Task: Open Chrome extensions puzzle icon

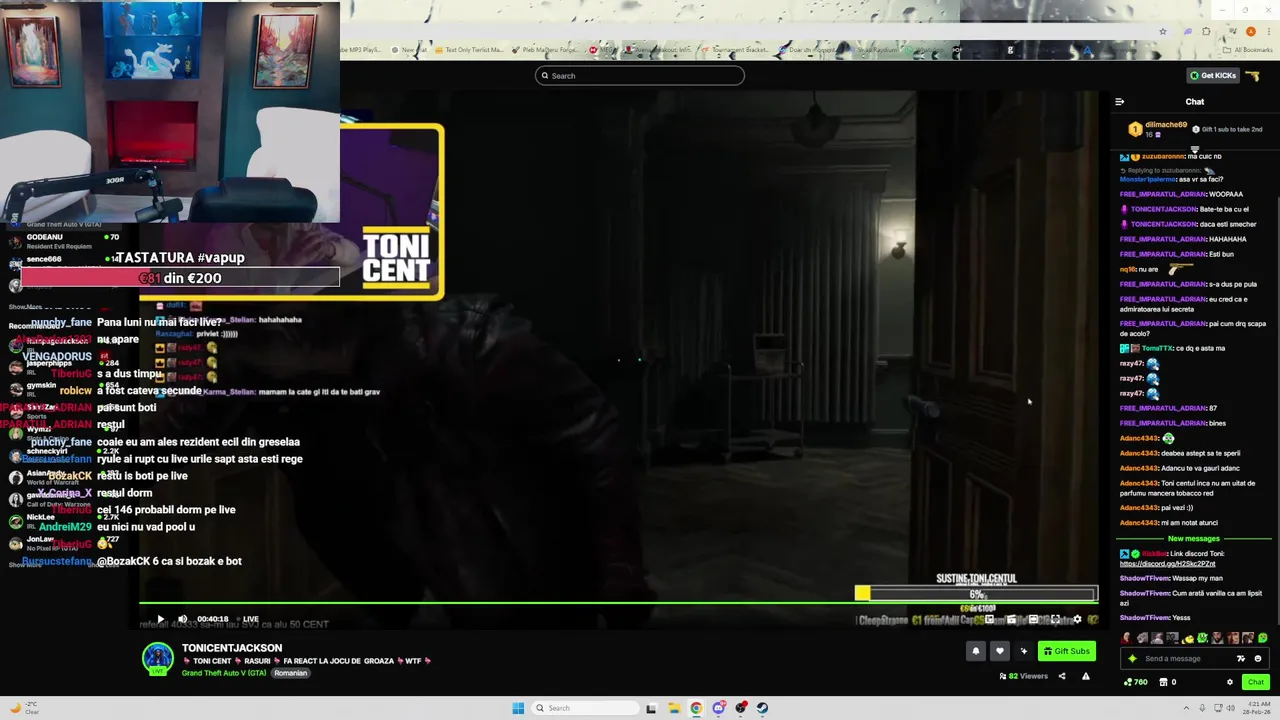Action: (x=1206, y=31)
